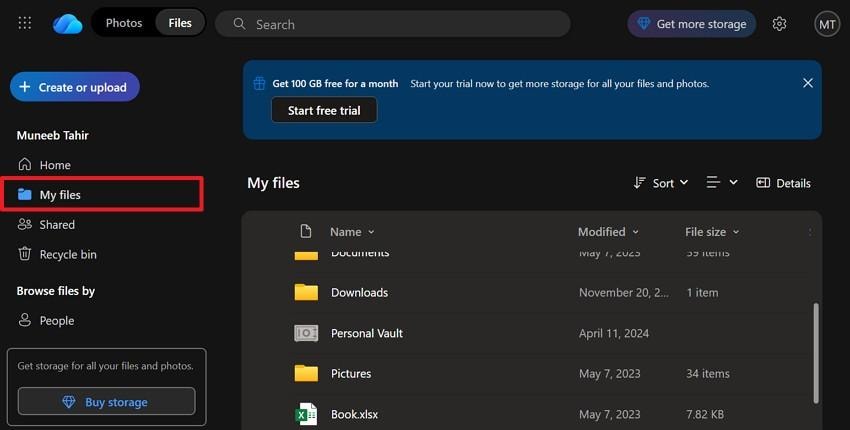The height and width of the screenshot is (430, 850).
Task: Click the OneDrive cloud logo
Action: [x=68, y=24]
